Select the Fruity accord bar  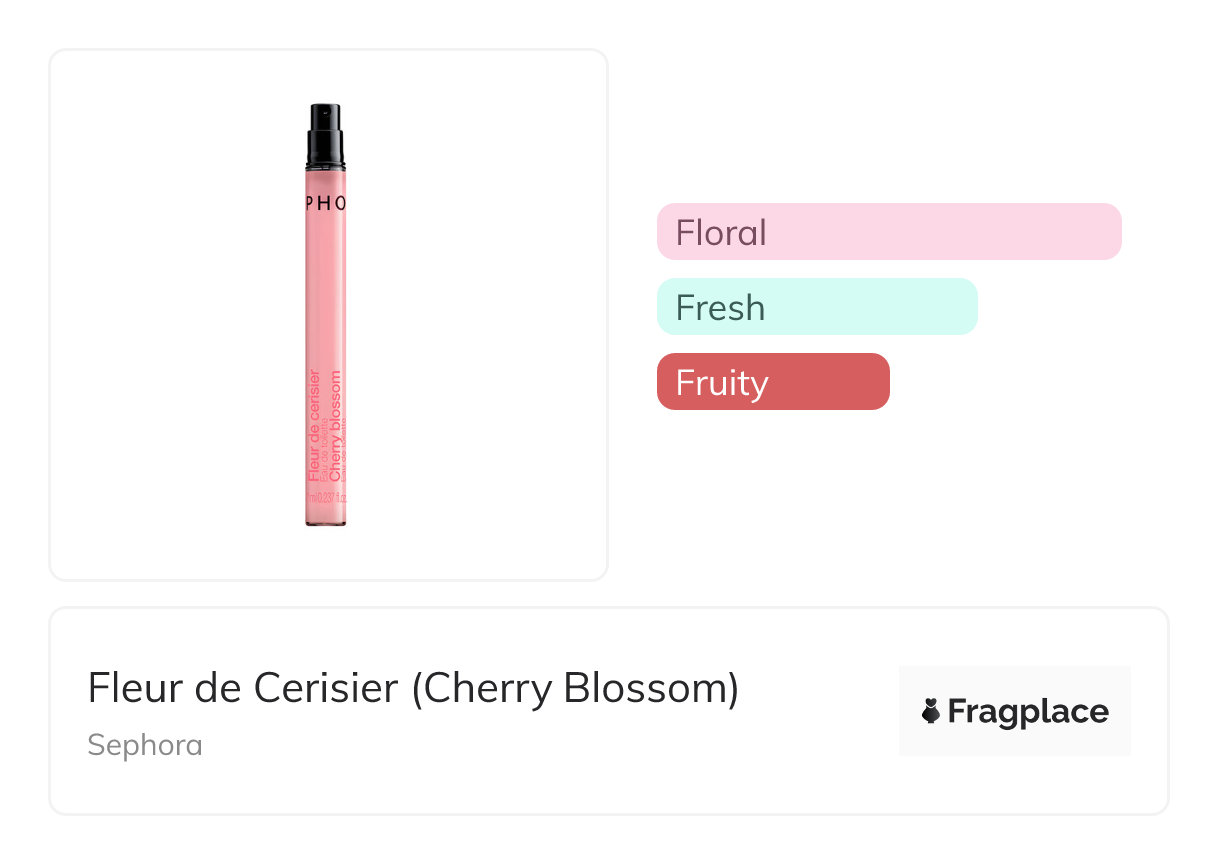pos(772,382)
